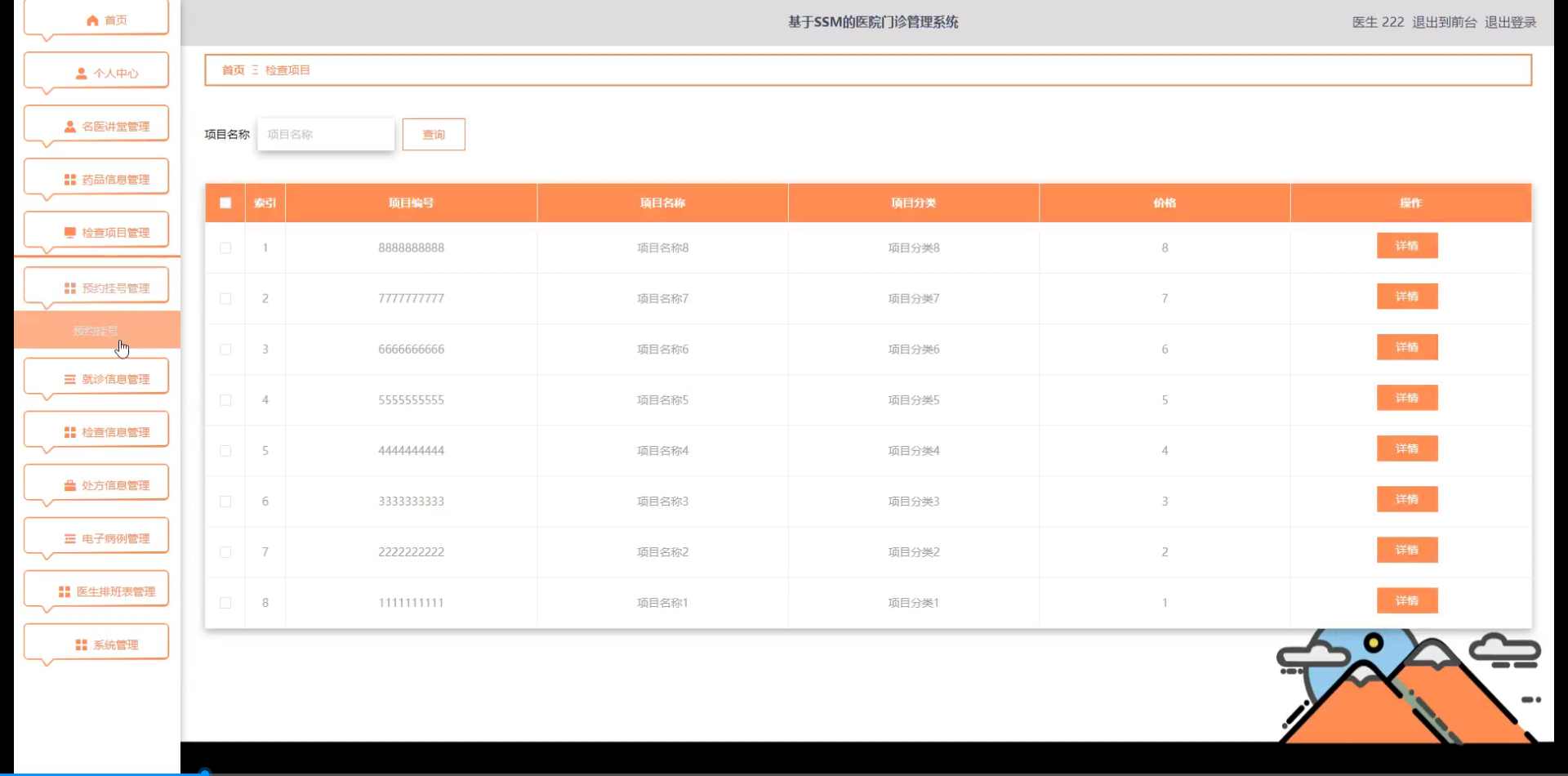The height and width of the screenshot is (776, 1568).
Task: Click the person icon next to 个人中心
Action: click(81, 74)
